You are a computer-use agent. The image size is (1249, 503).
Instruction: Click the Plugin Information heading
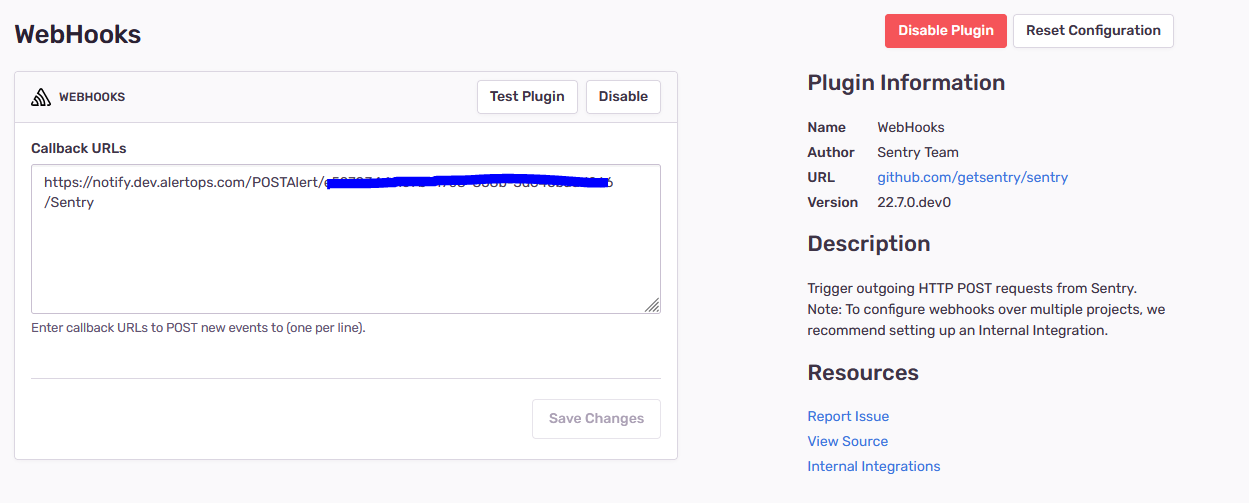click(906, 83)
